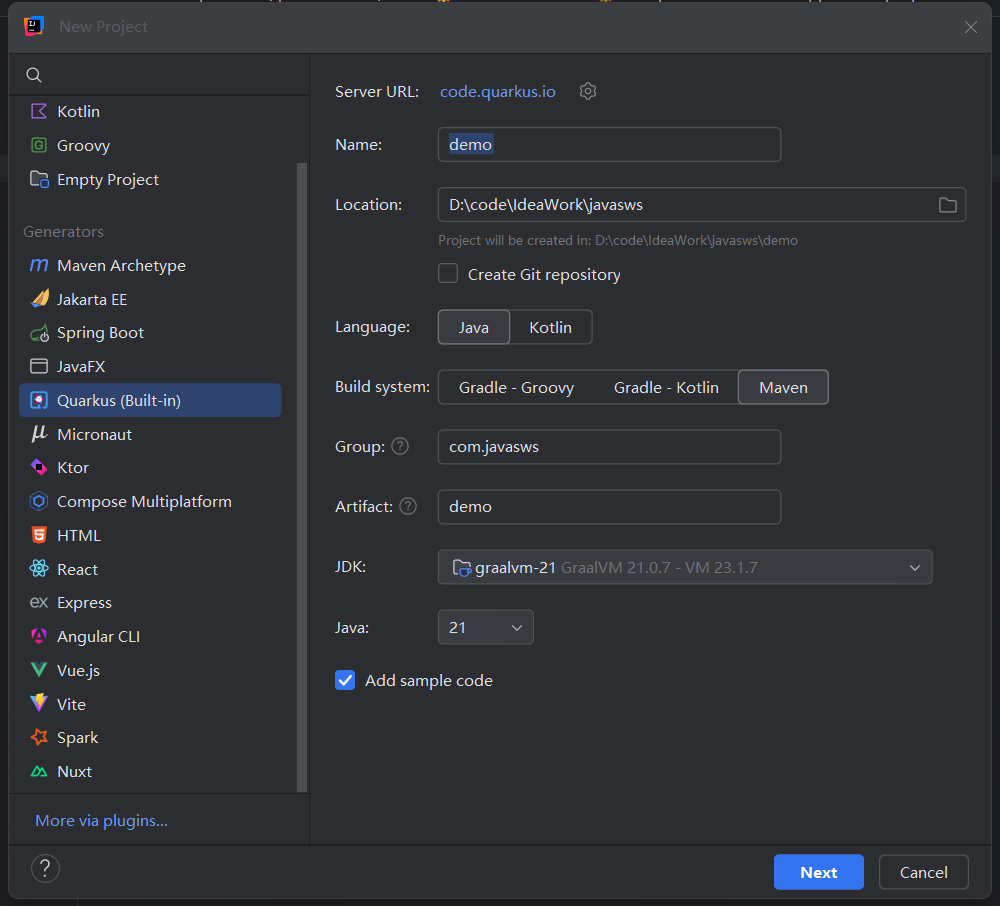Click the Spark star icon
1000x906 pixels.
(39, 737)
